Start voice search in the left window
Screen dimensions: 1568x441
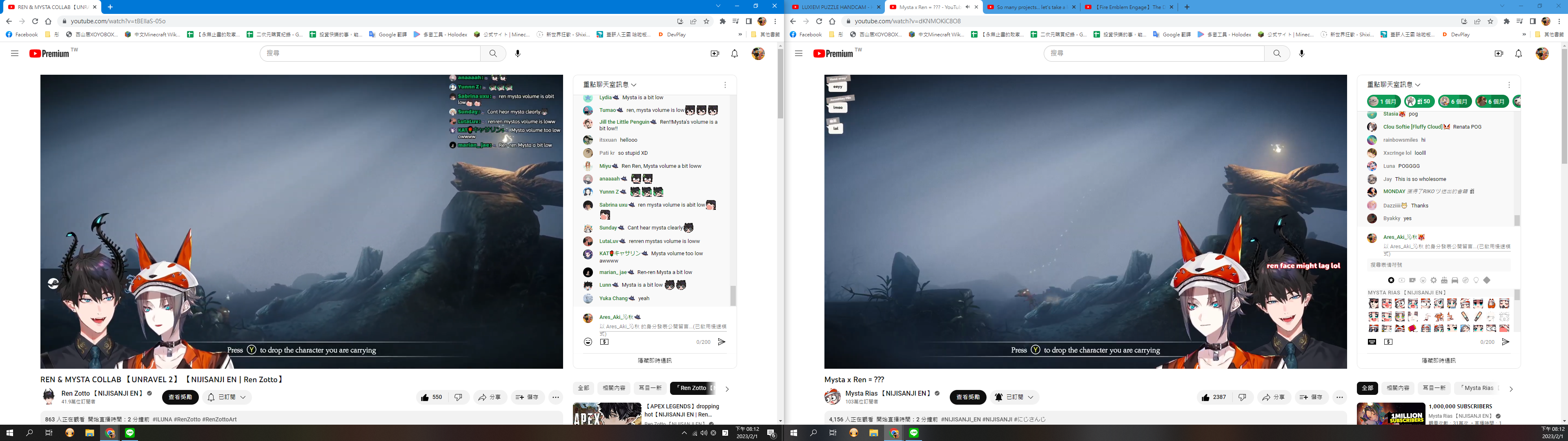point(518,53)
